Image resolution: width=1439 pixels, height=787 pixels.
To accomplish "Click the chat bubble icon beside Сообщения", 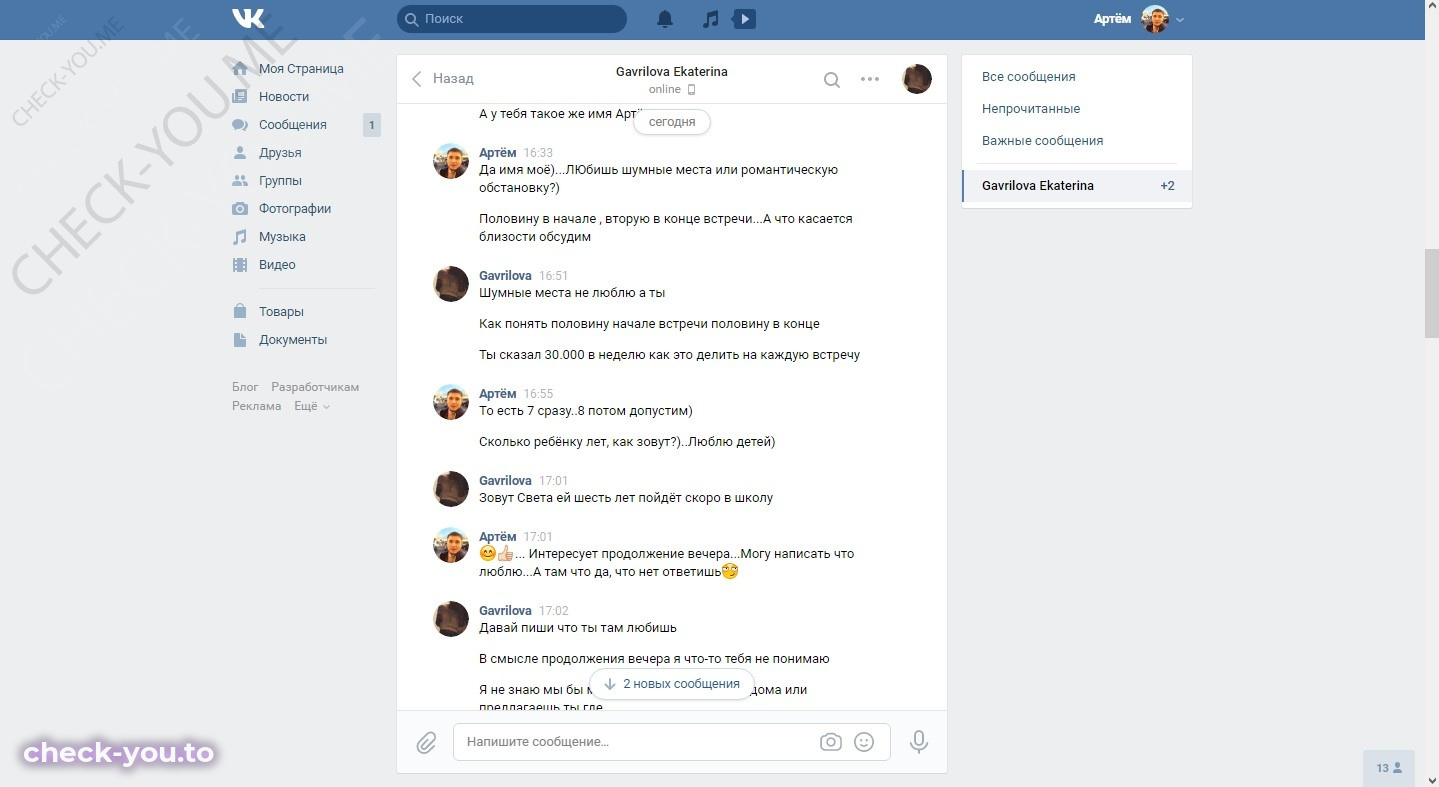I will pyautogui.click(x=240, y=125).
